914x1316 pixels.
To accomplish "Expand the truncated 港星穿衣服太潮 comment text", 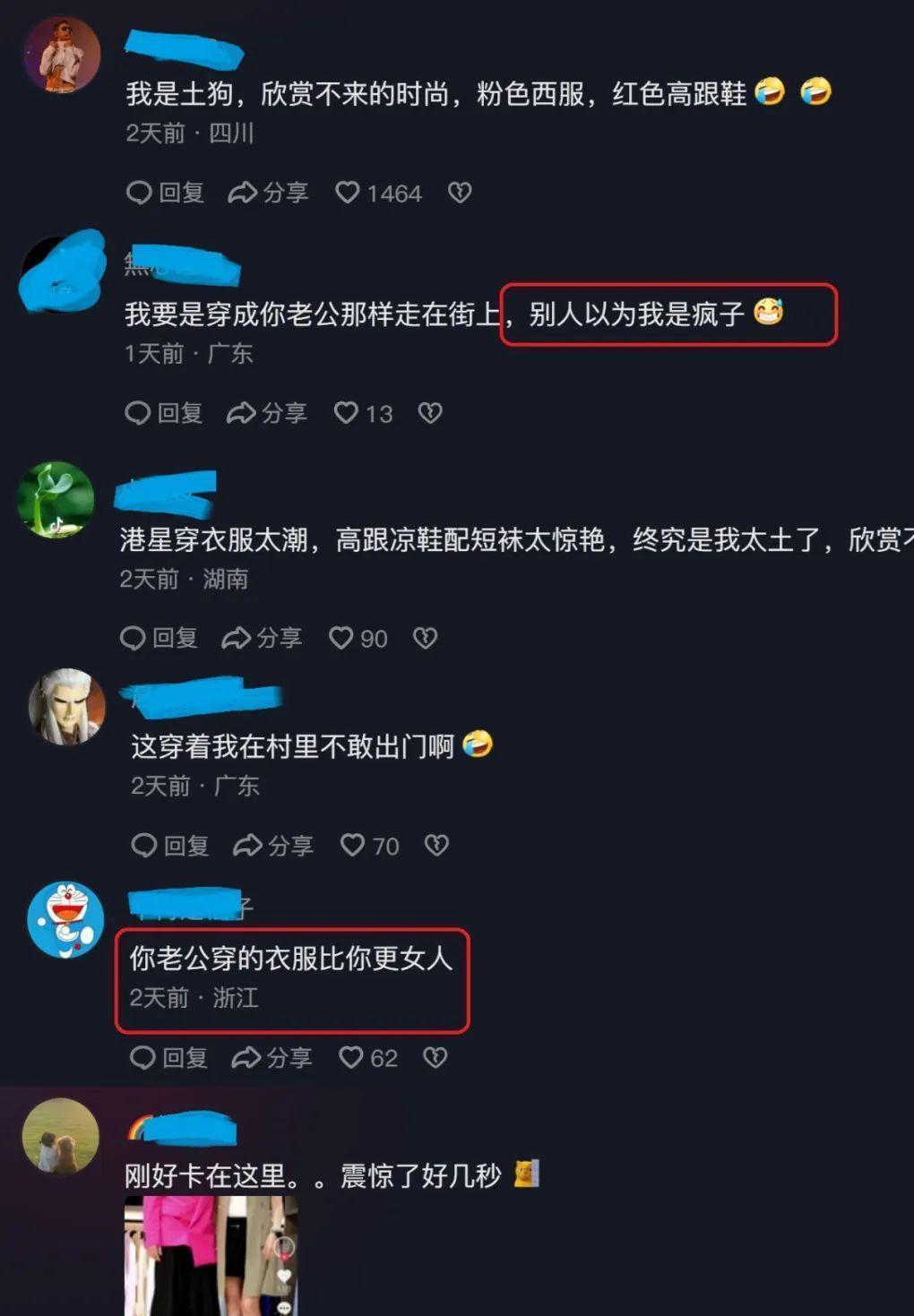I will [x=516, y=539].
